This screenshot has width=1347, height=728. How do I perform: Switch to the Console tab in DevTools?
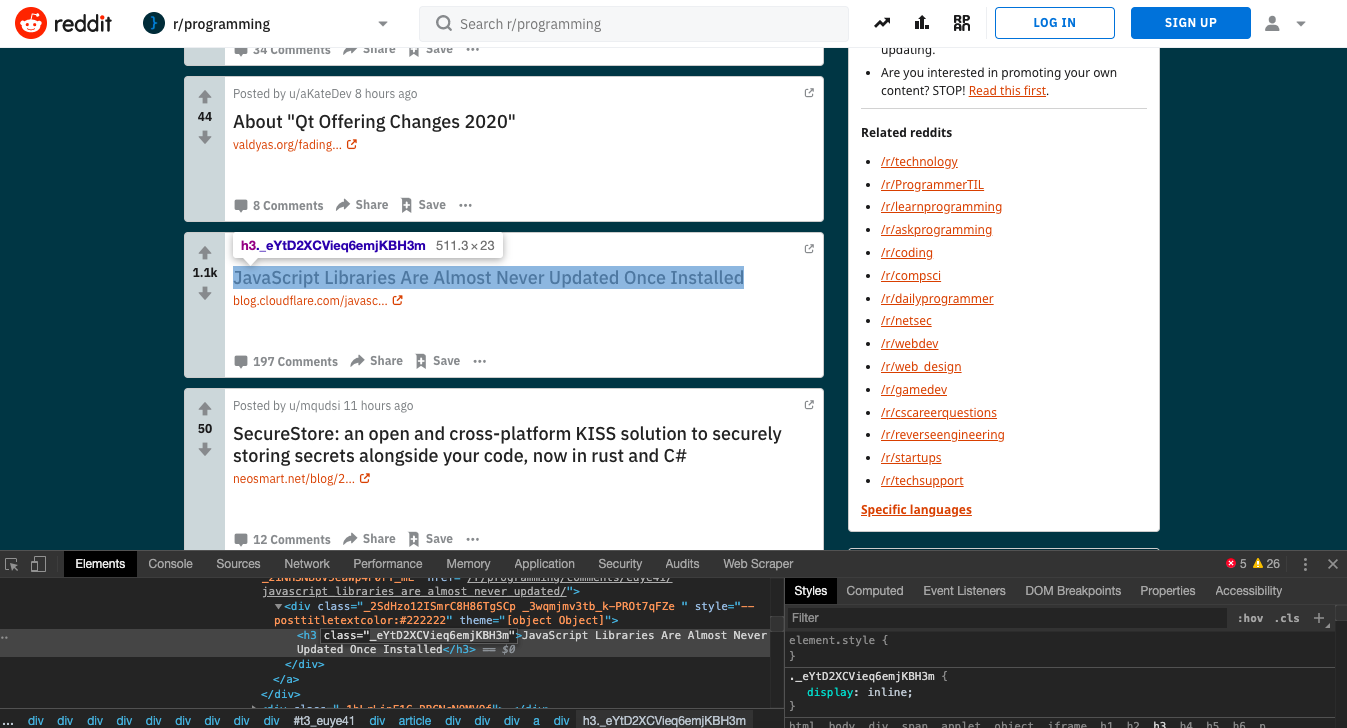tap(170, 563)
